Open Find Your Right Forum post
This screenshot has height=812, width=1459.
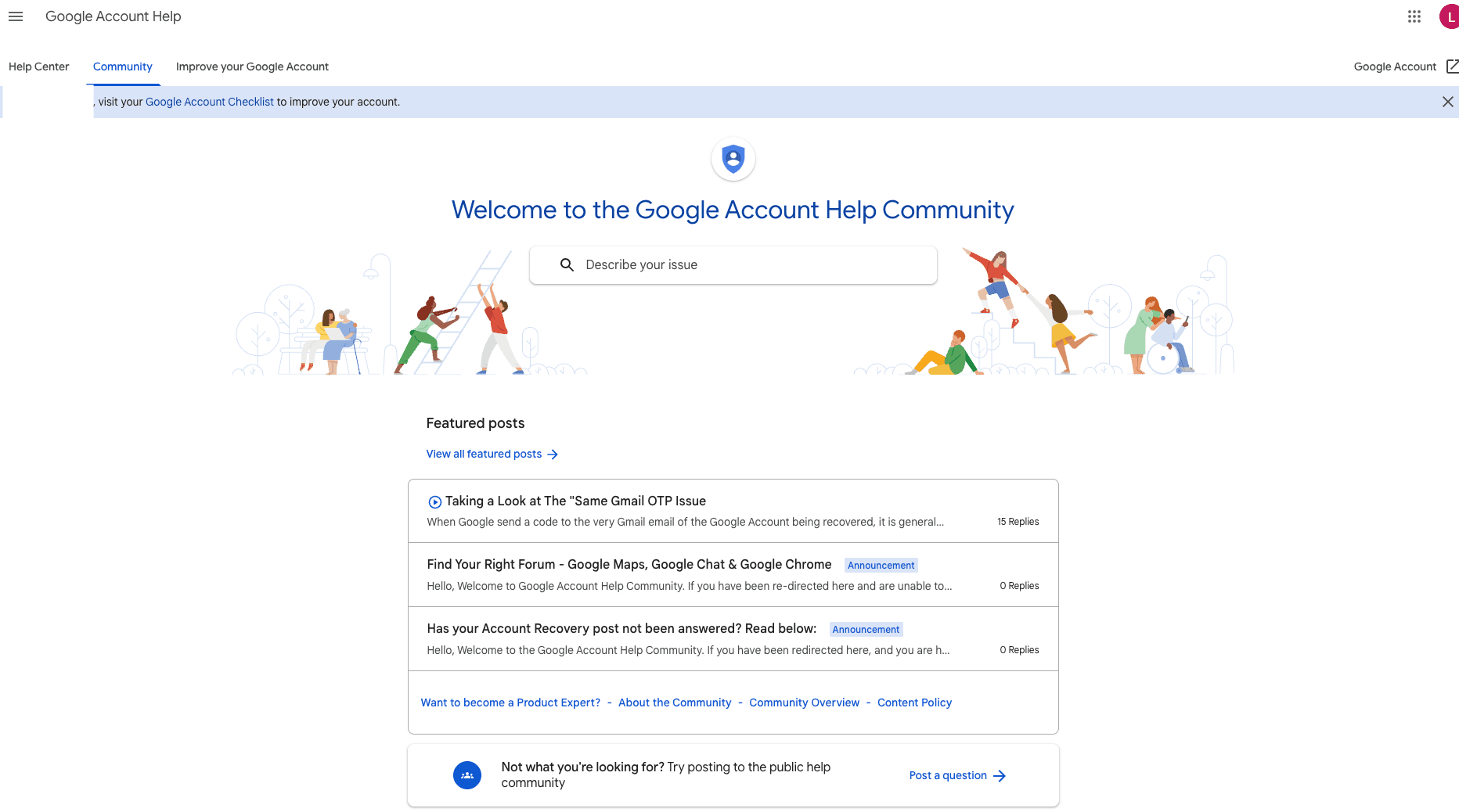[x=629, y=564]
